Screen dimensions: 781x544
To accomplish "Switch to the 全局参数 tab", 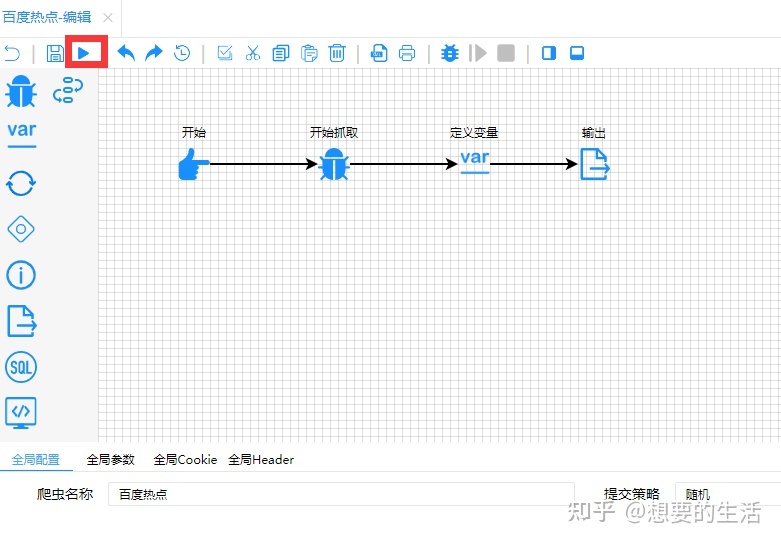I will tap(111, 459).
